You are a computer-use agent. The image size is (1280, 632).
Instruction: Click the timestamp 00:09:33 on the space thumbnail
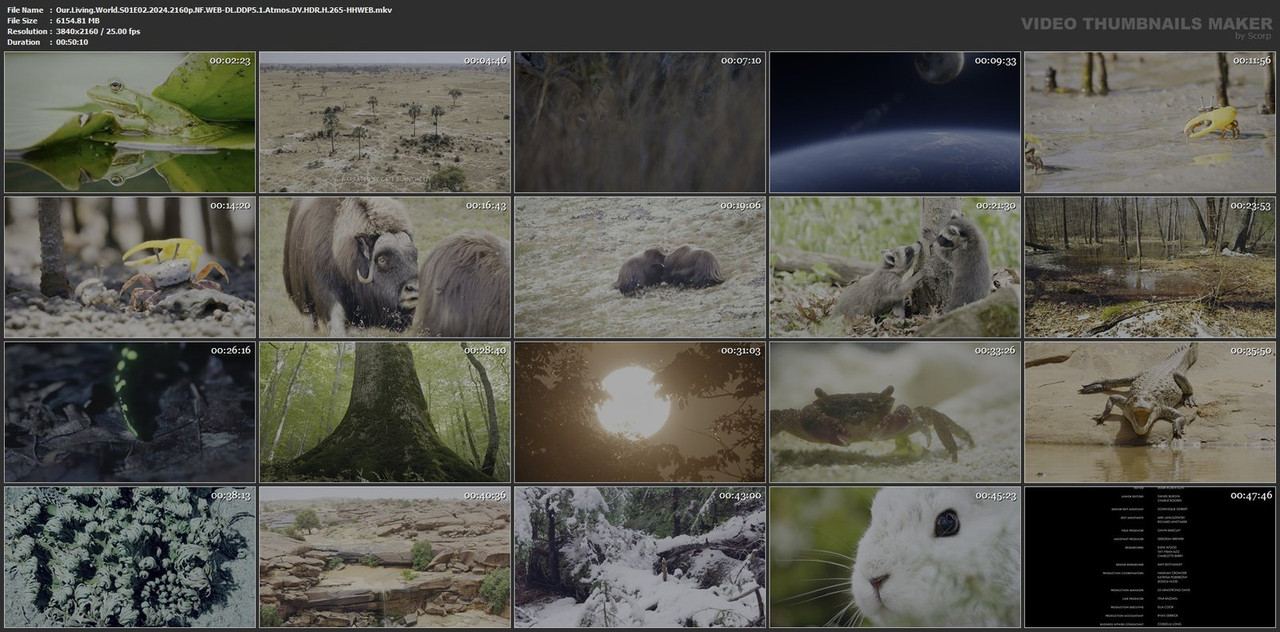(995, 61)
